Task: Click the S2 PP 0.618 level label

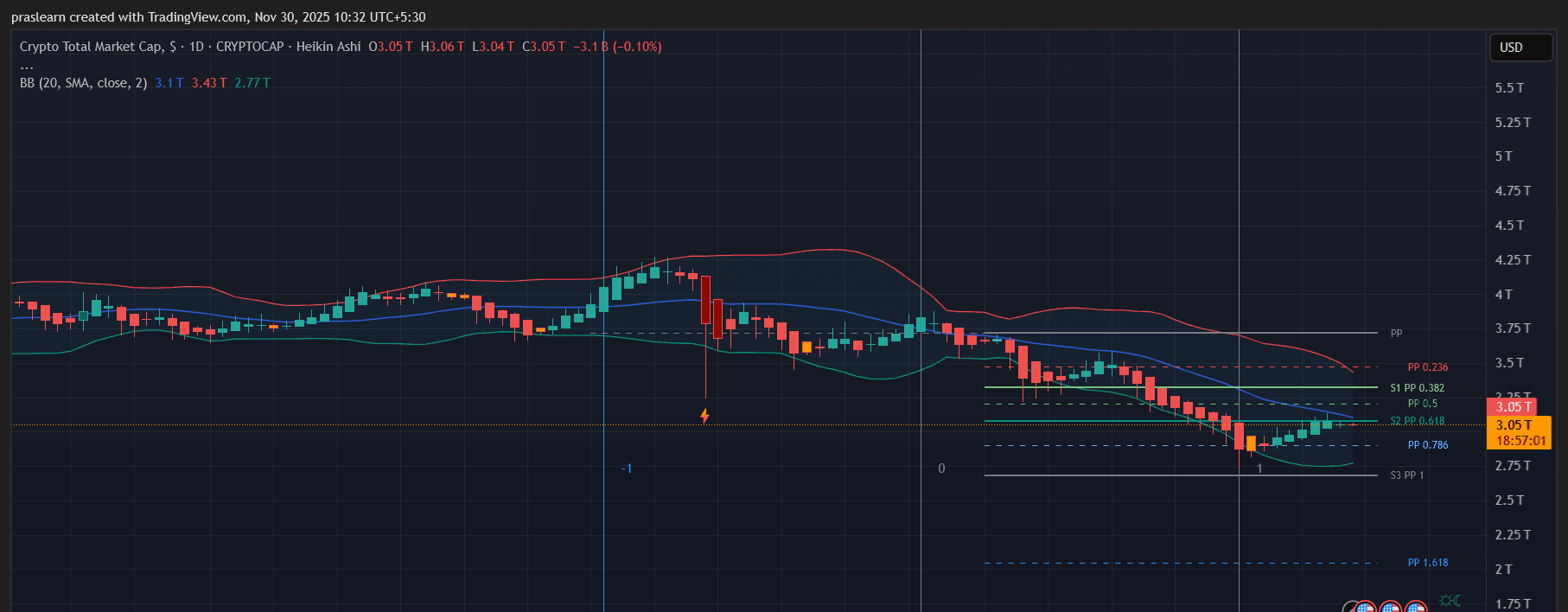Action: [1417, 421]
